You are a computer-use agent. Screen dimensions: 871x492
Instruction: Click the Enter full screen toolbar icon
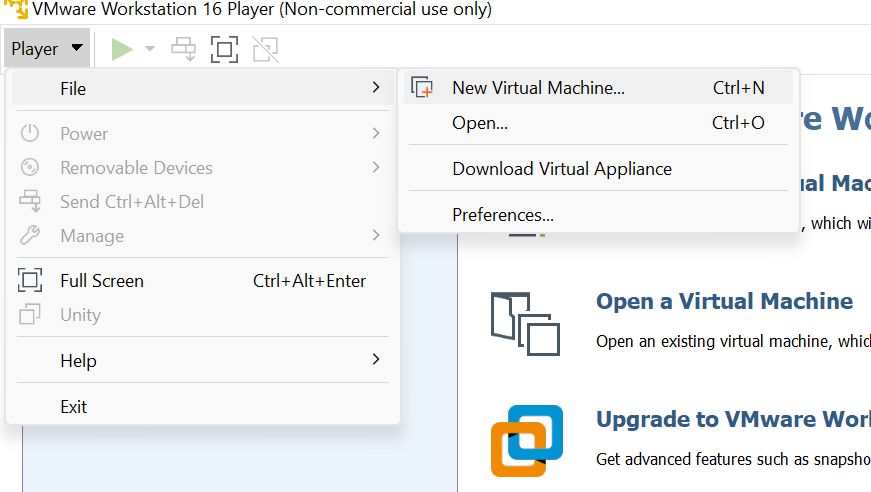(224, 49)
